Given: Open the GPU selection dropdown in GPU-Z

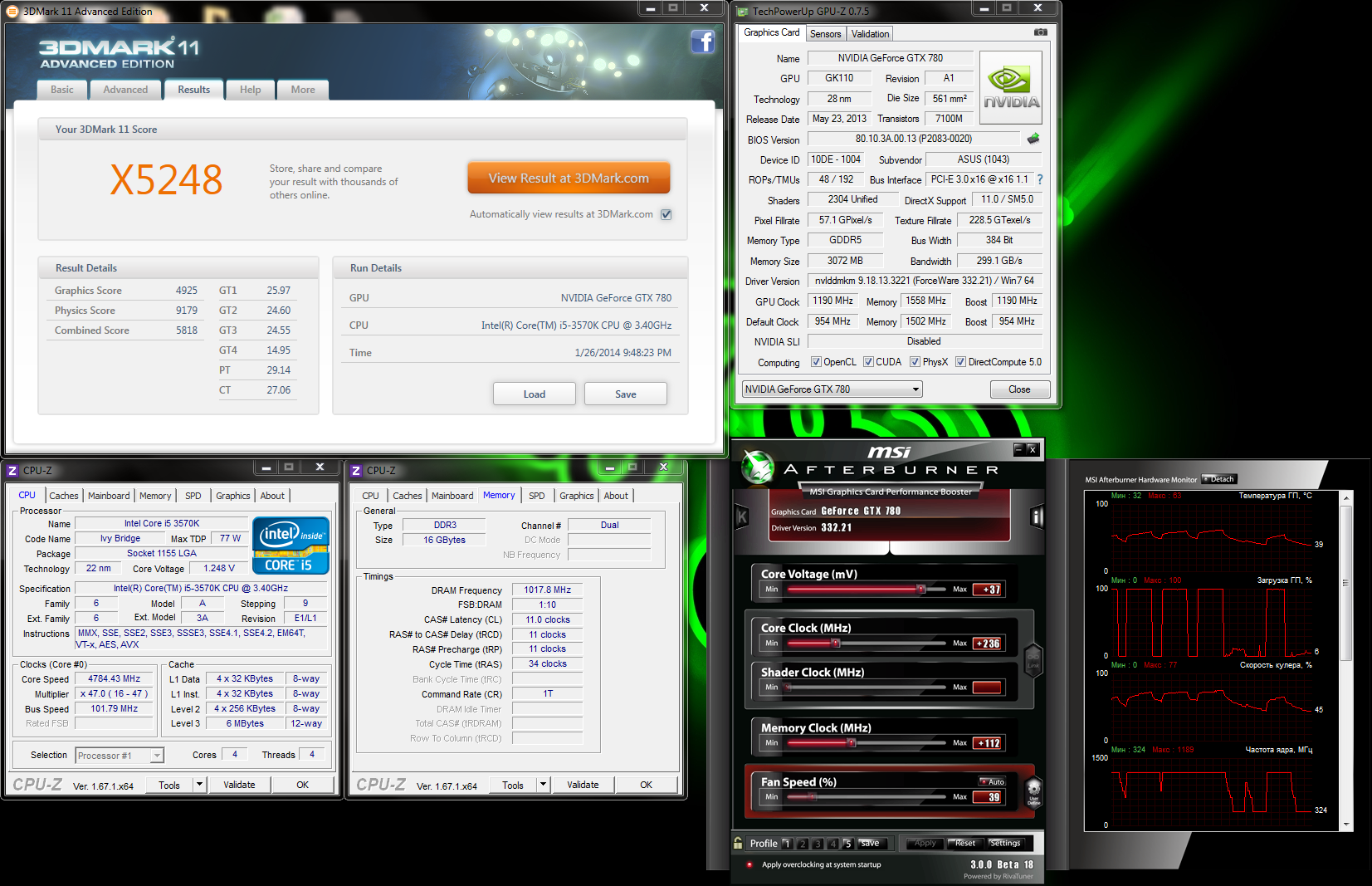Looking at the screenshot, I should (832, 389).
